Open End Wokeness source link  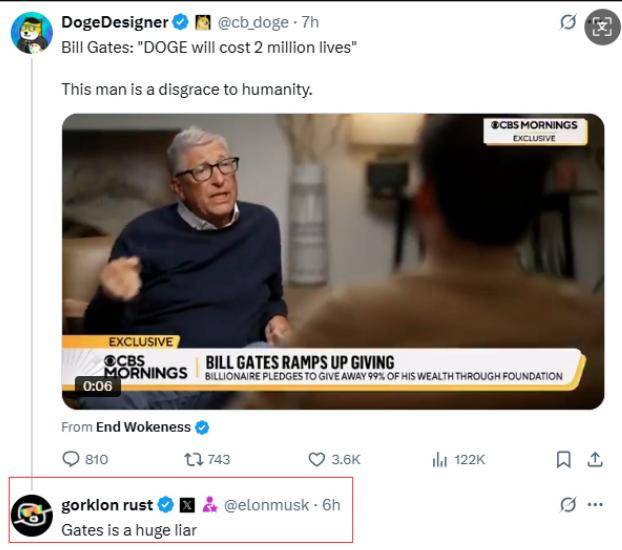(143, 427)
